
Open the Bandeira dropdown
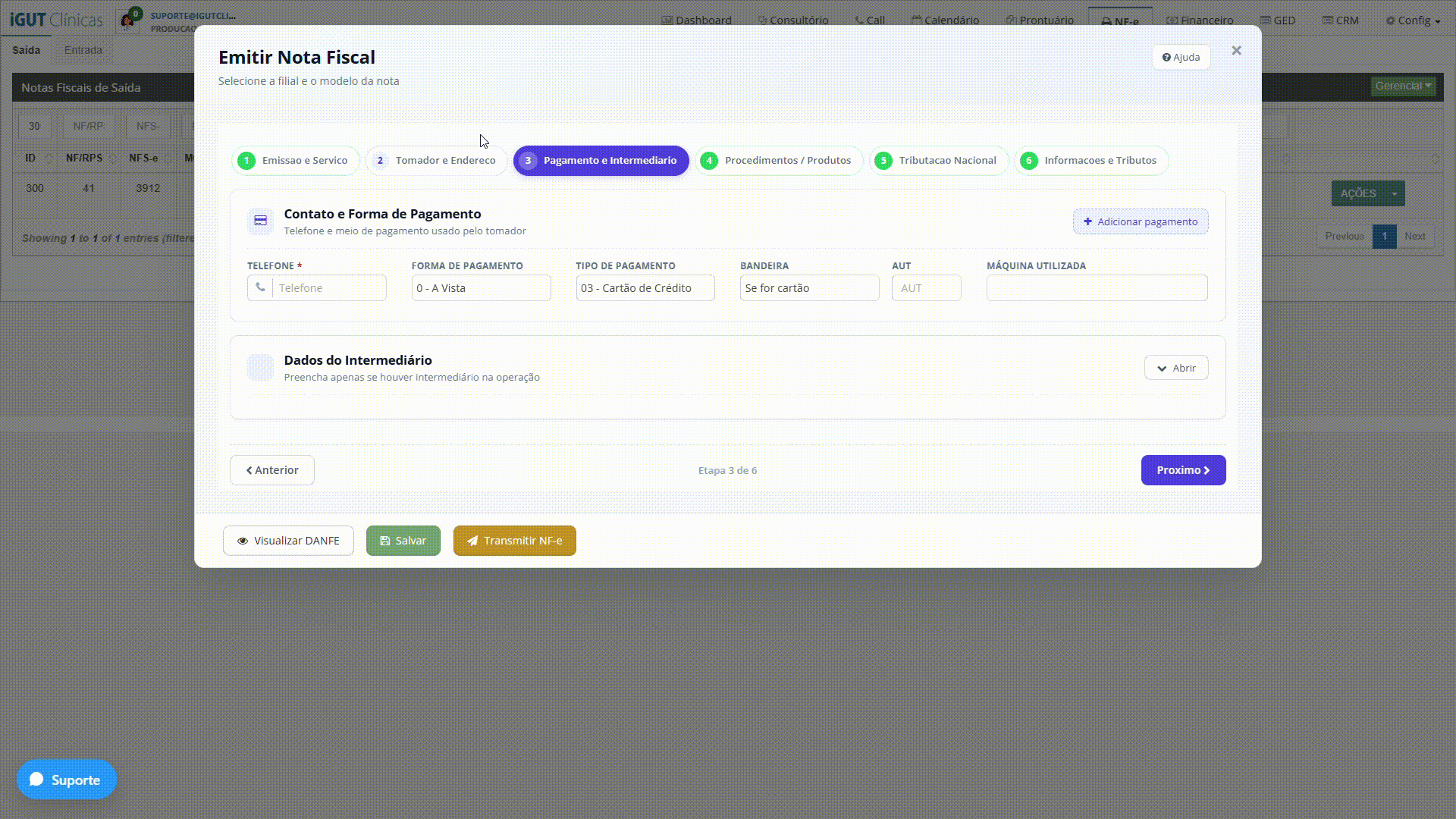point(809,287)
